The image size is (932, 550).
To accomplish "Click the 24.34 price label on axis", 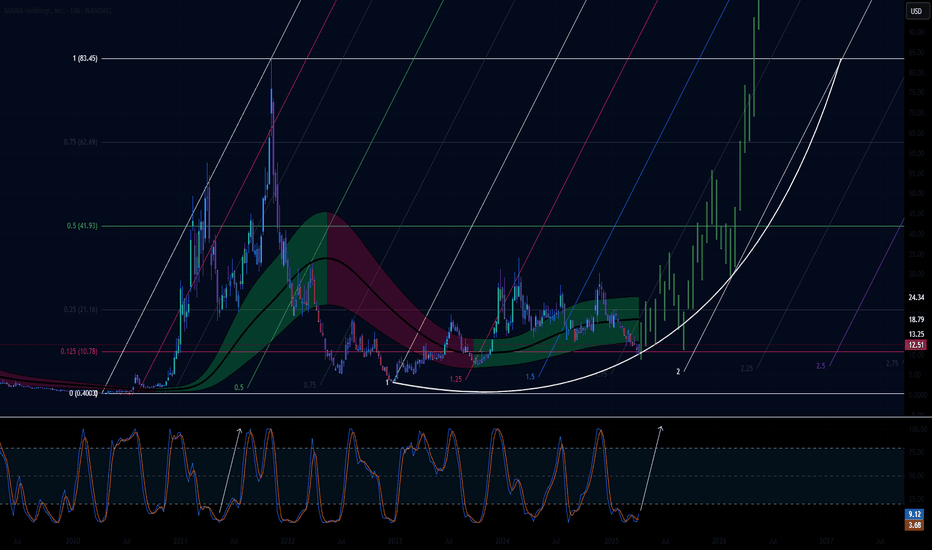I will 916,297.
